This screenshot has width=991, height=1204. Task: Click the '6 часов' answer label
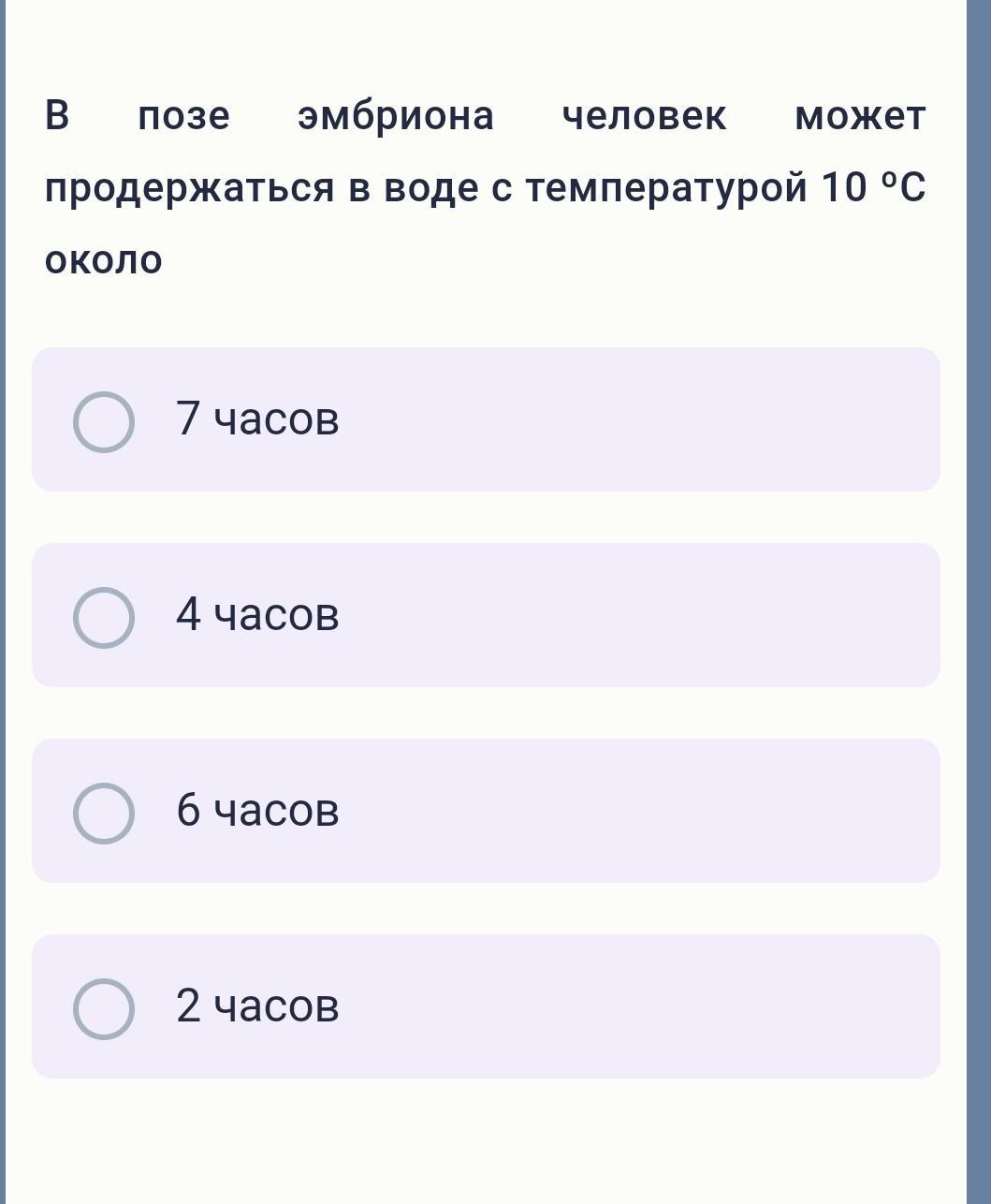[x=257, y=810]
